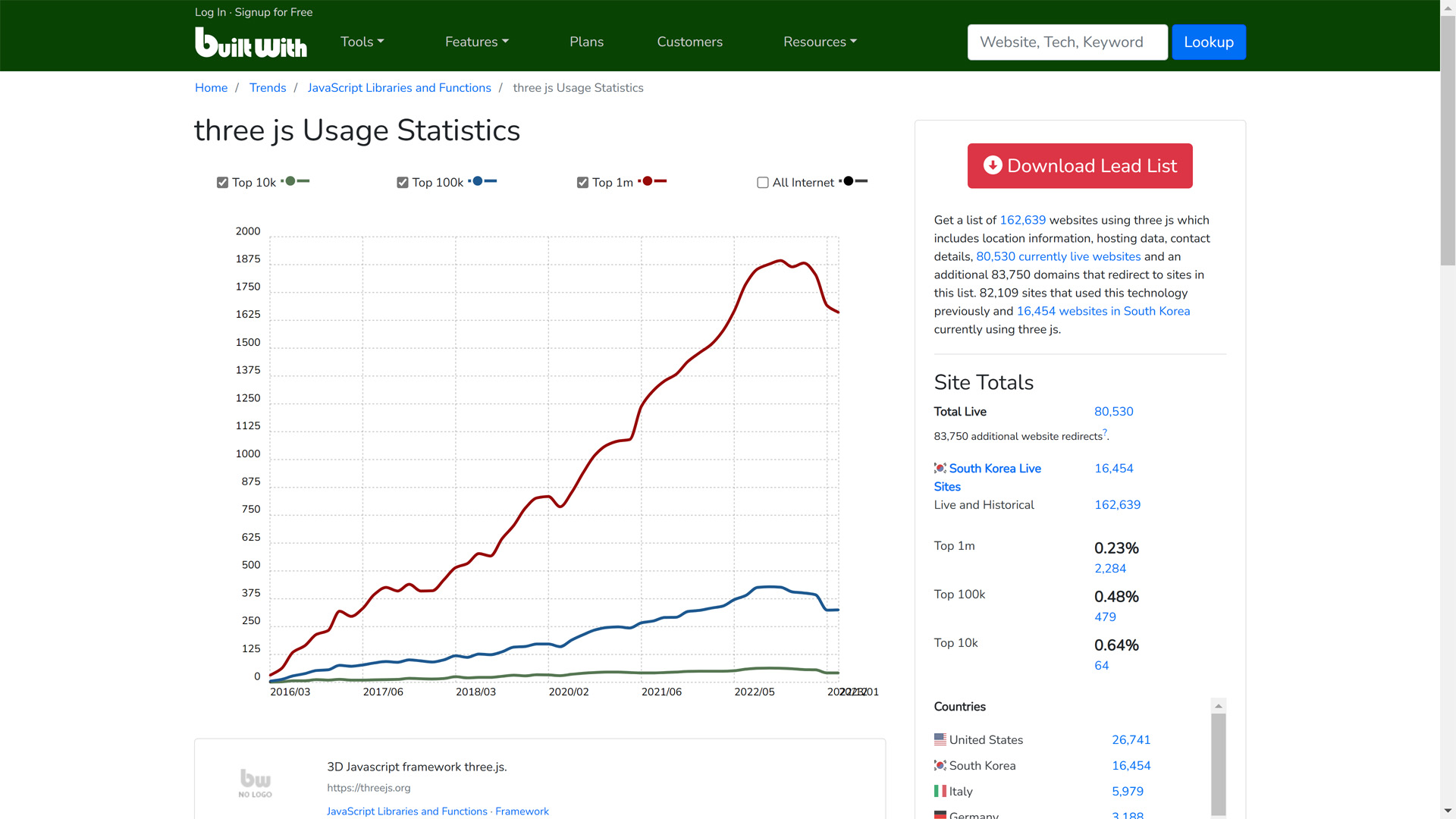This screenshot has width=1456, height=819.
Task: Go to Trends breadcrumb
Action: click(x=268, y=88)
